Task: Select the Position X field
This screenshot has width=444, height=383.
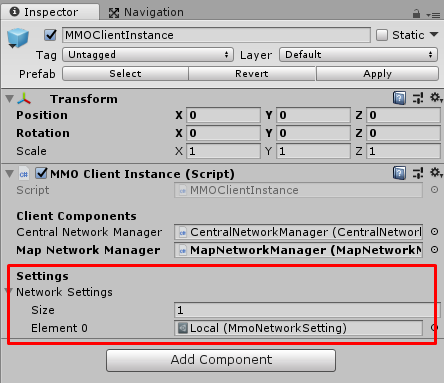Action: 223,115
